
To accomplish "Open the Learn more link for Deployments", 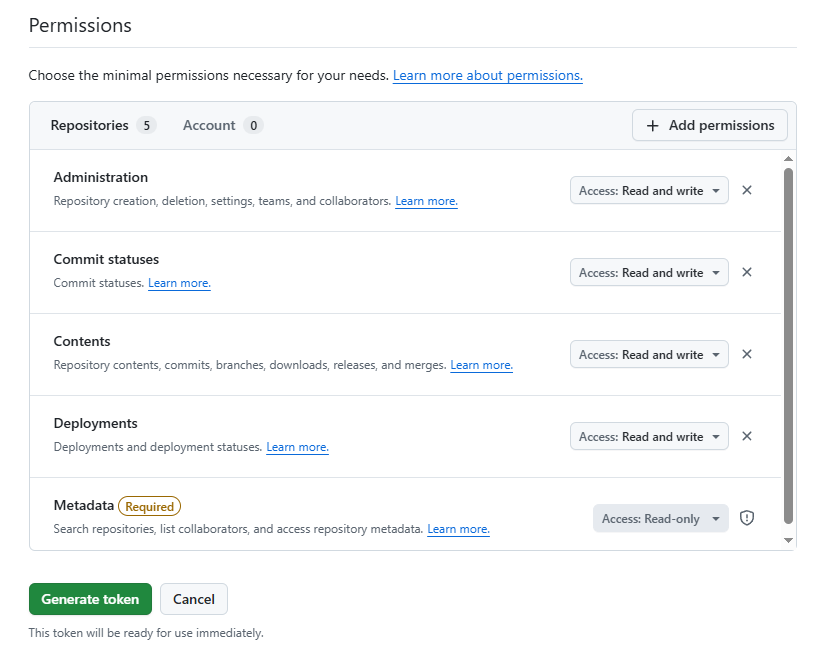I will click(297, 447).
